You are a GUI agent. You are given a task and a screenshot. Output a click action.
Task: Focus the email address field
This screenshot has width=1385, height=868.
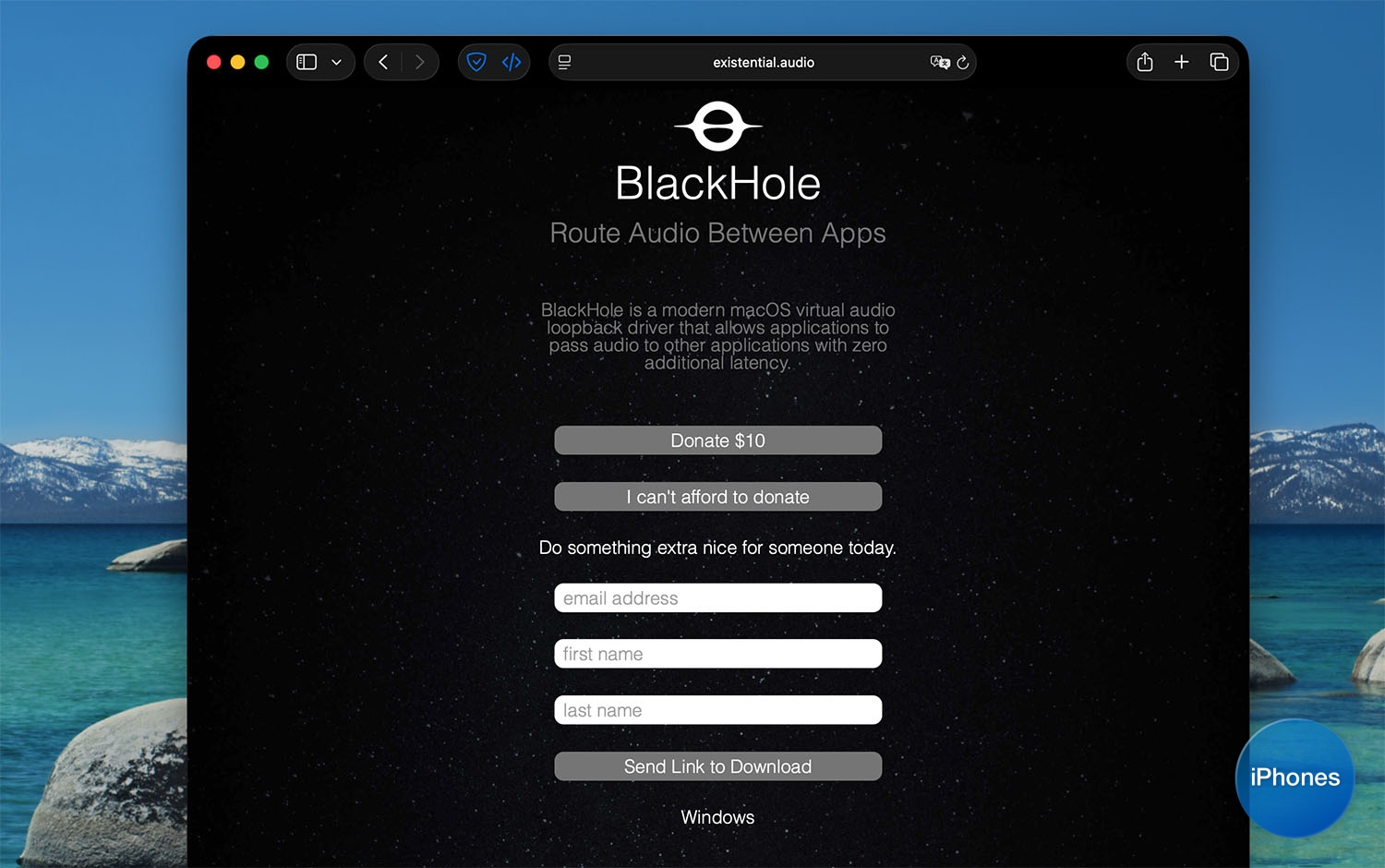[x=718, y=598]
